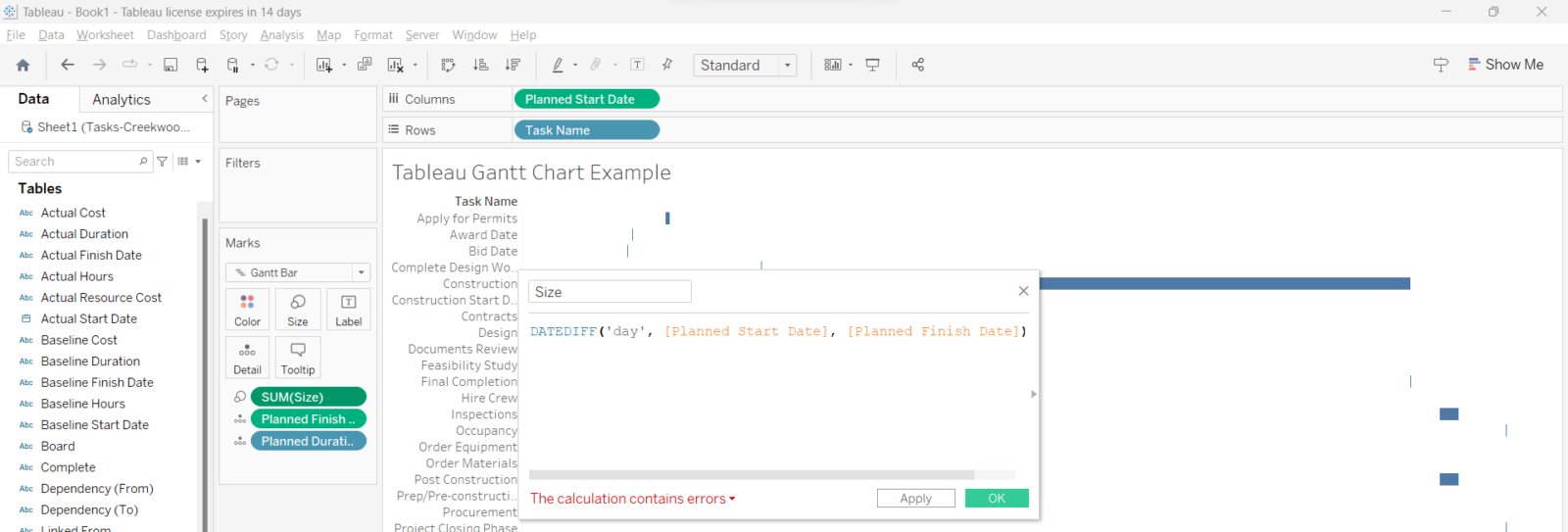Open the Format menu
This screenshot has height=532, width=1568.
373,35
